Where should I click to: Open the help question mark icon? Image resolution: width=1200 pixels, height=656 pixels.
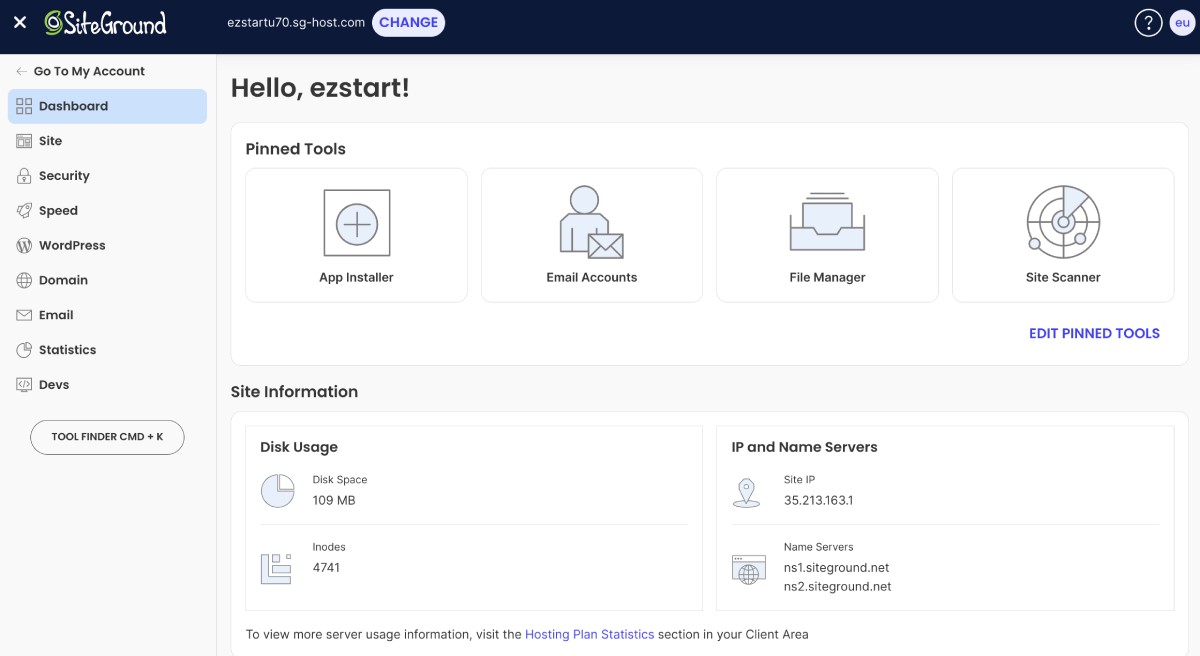(1148, 21)
